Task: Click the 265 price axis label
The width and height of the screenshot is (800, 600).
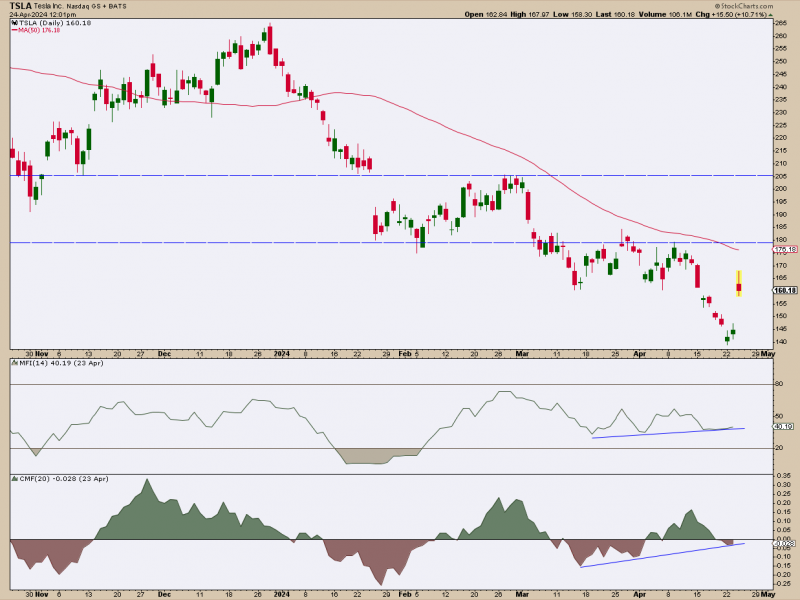Action: tap(781, 23)
